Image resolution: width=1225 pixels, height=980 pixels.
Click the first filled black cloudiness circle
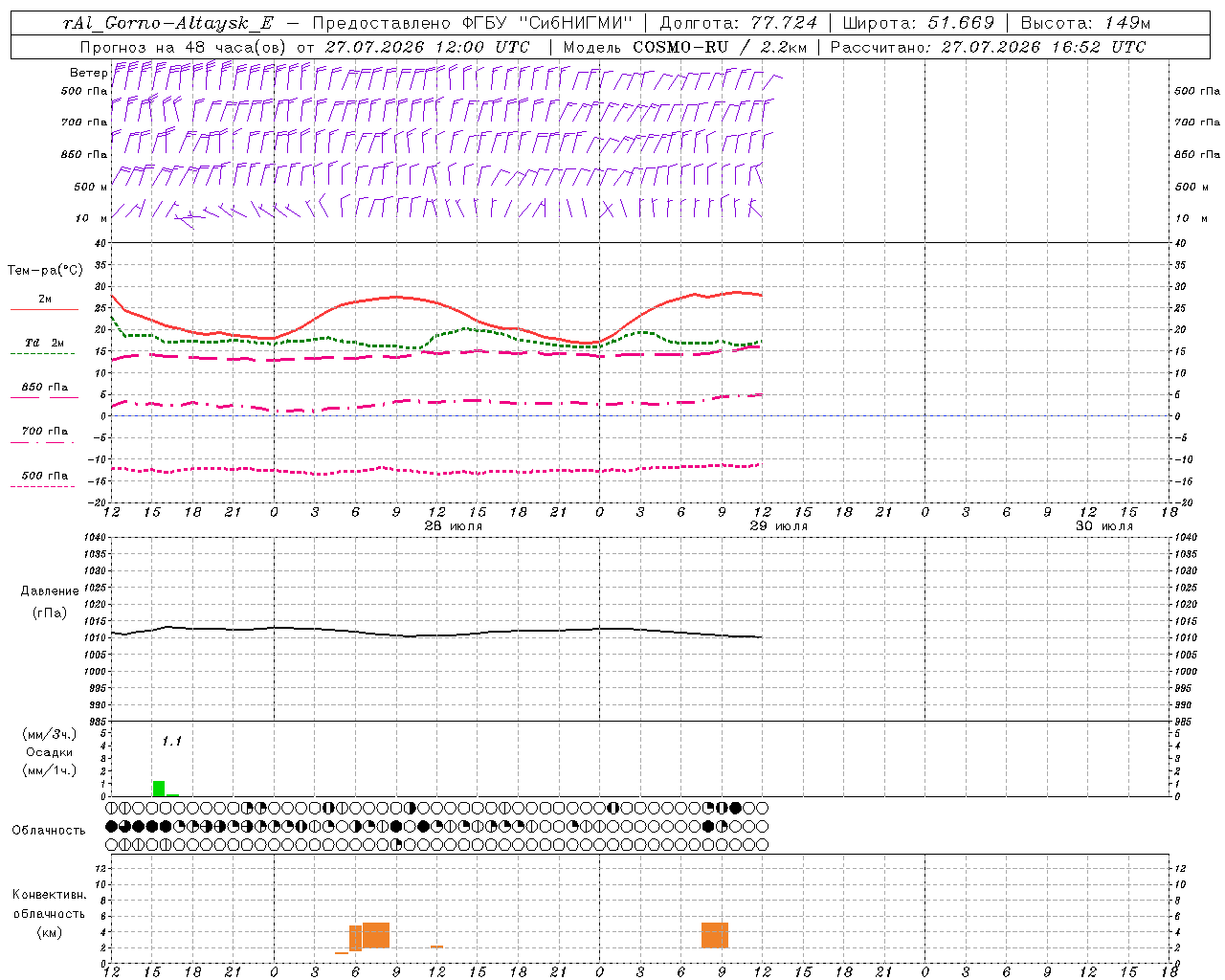111,826
